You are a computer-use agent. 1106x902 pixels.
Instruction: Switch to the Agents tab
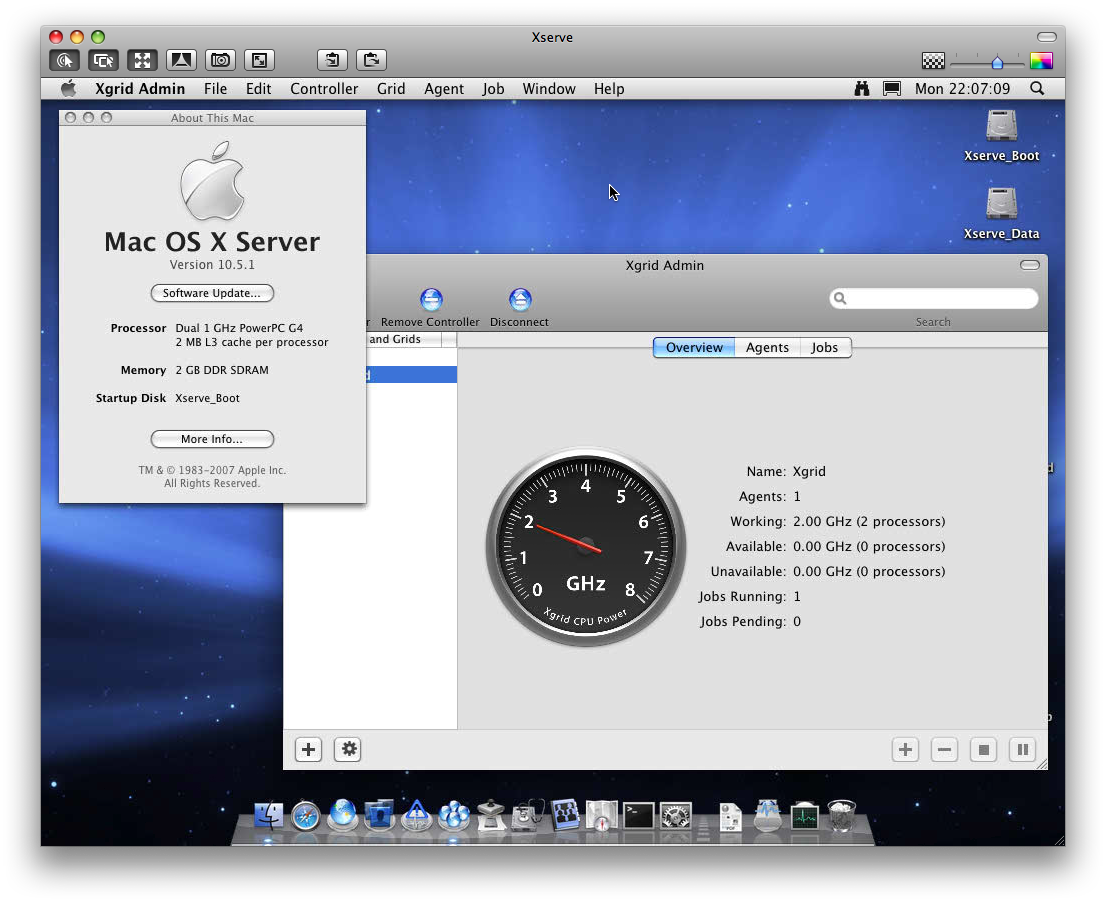(x=767, y=348)
